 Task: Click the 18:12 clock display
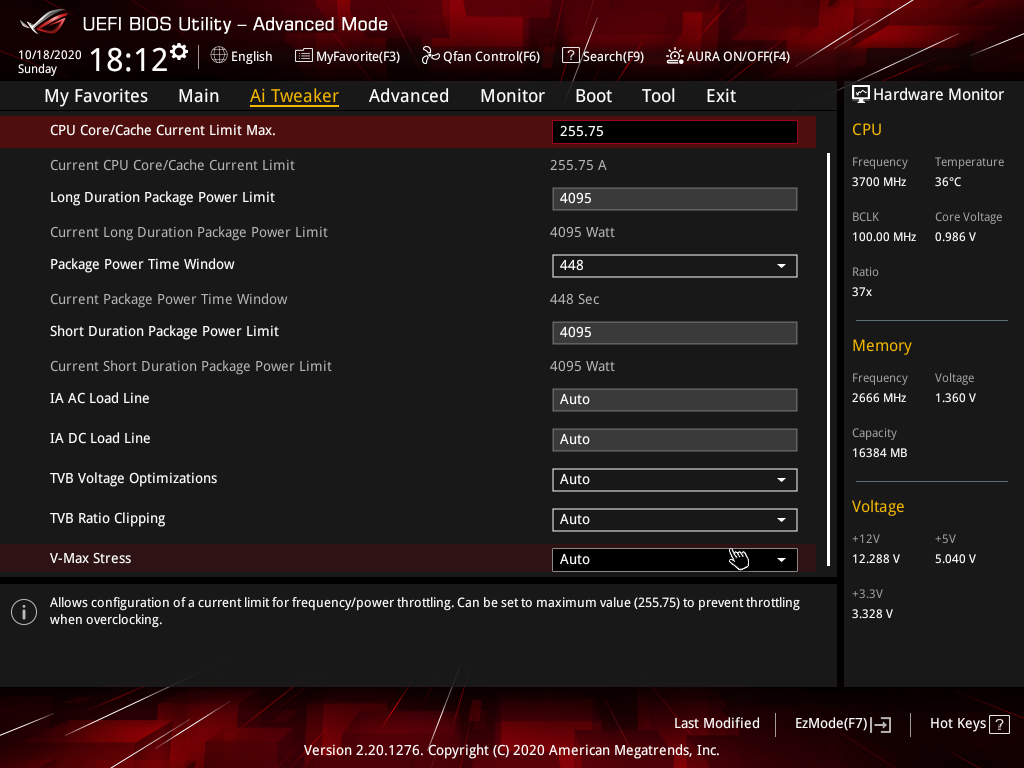coord(128,59)
